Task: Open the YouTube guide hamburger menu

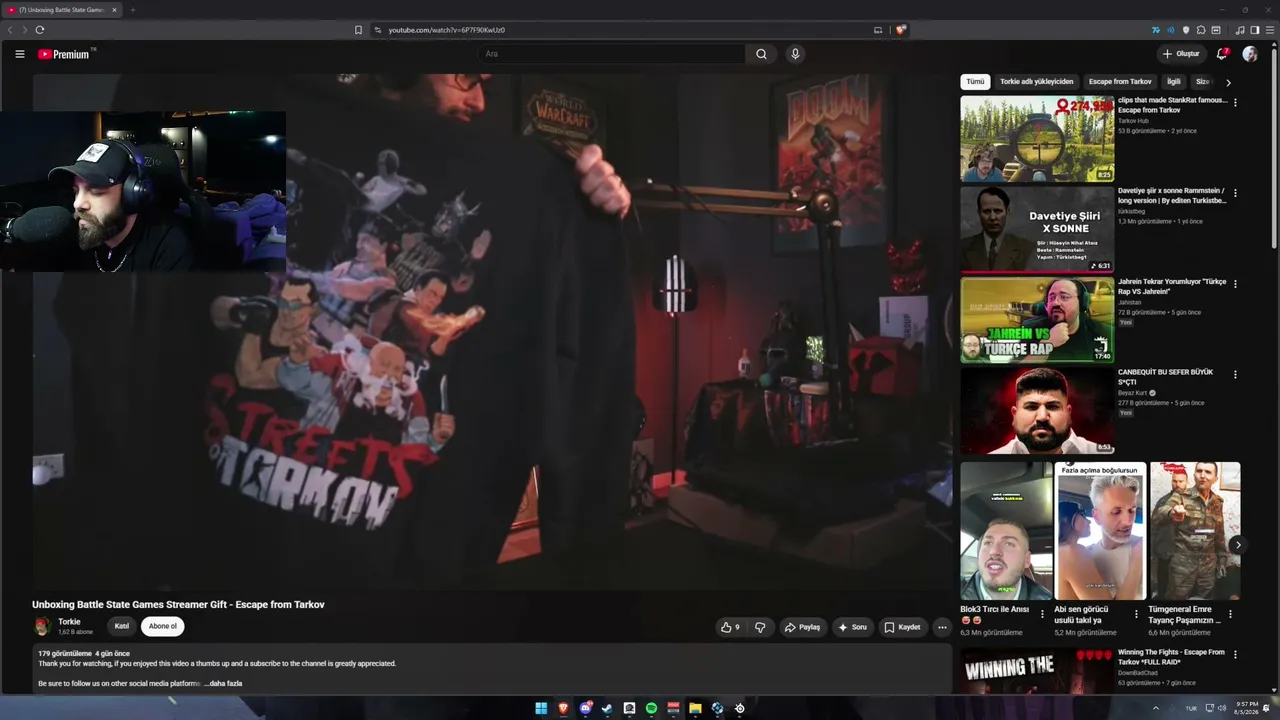Action: coord(19,54)
